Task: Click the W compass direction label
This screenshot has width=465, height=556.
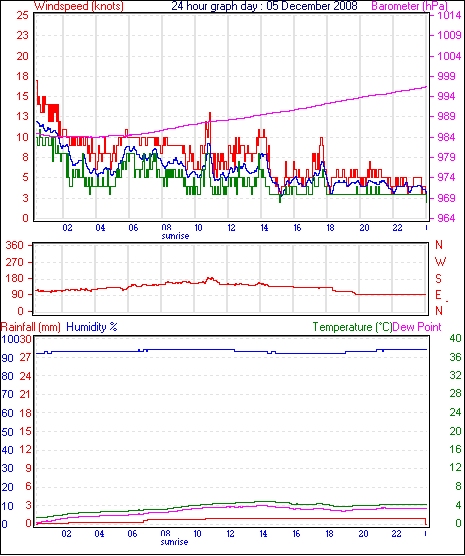Action: pos(440,262)
